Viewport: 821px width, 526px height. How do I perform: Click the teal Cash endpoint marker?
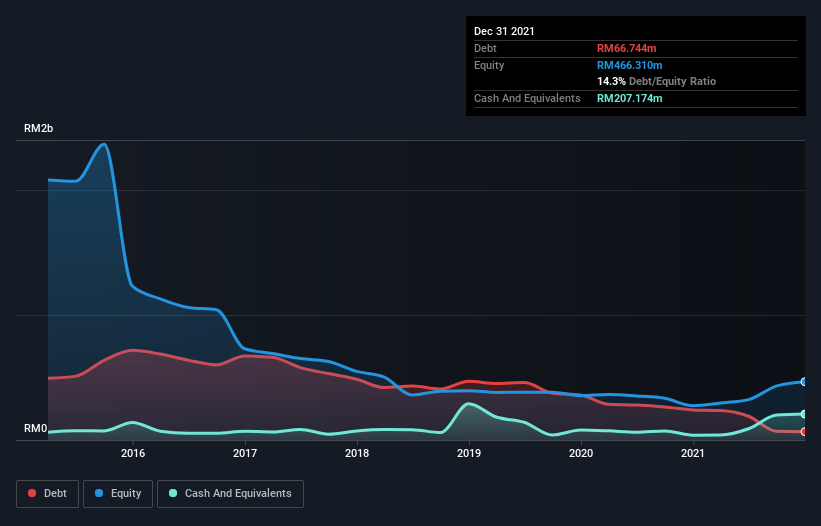(x=804, y=414)
